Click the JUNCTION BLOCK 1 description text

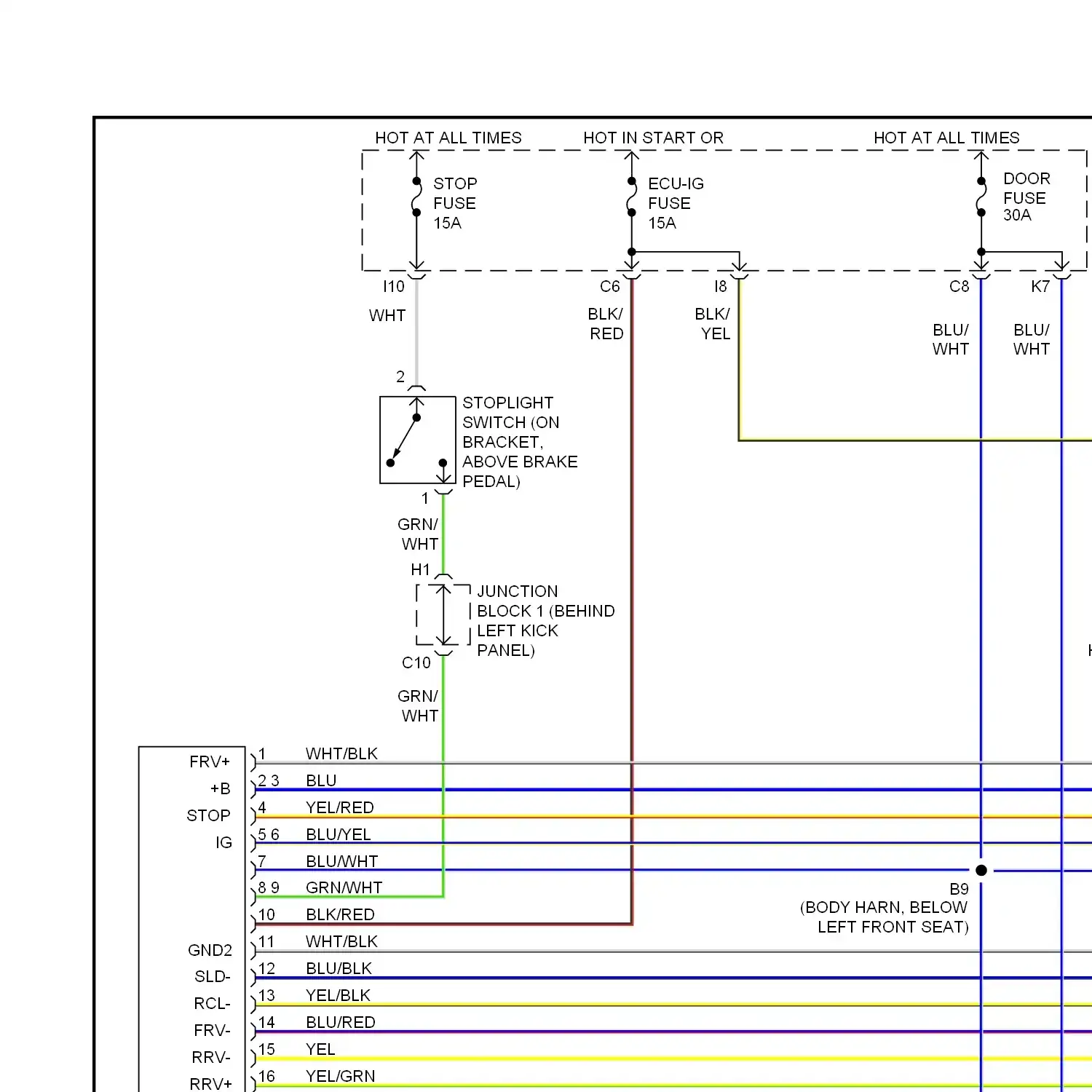coord(545,620)
